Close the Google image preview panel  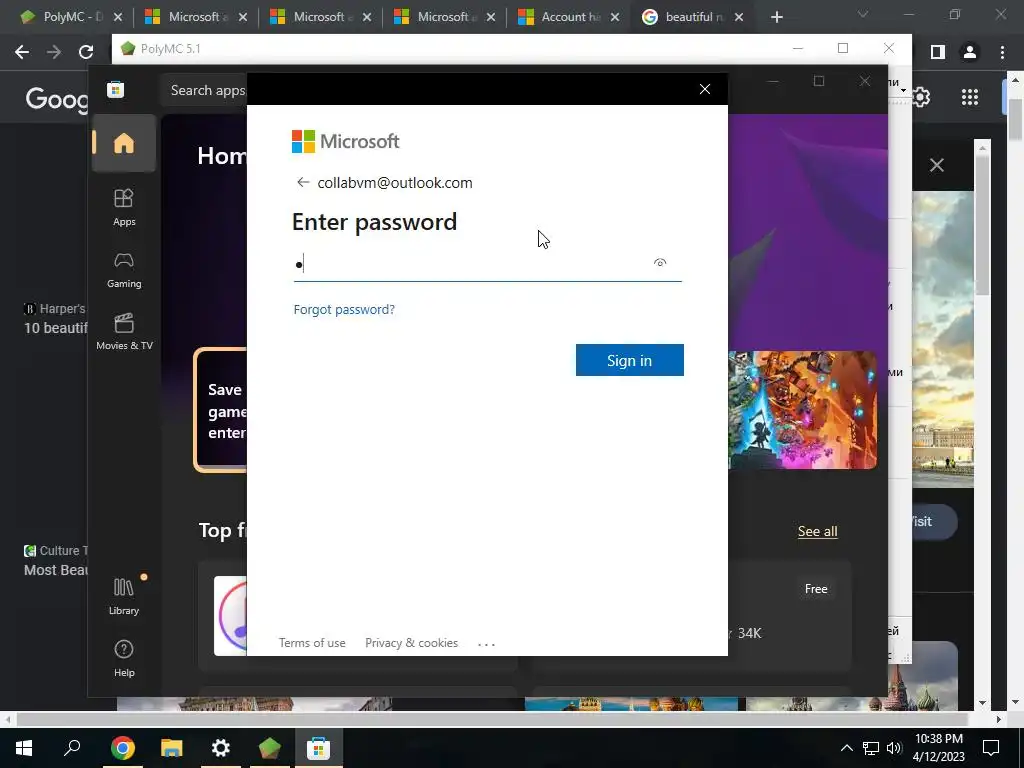pyautogui.click(x=936, y=165)
